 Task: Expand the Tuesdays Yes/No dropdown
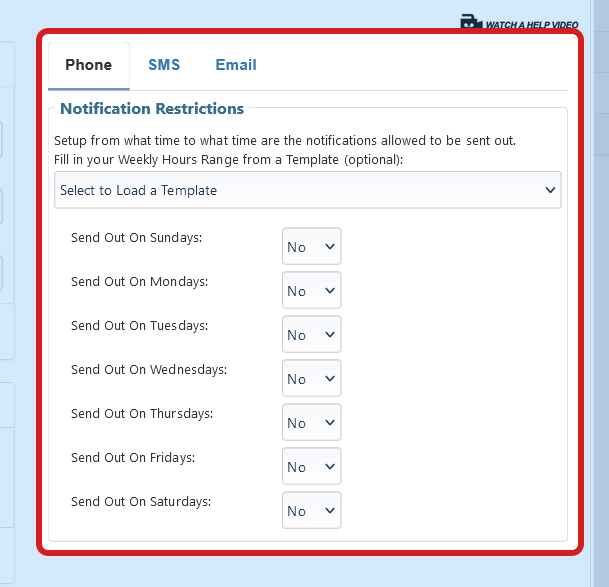(311, 334)
